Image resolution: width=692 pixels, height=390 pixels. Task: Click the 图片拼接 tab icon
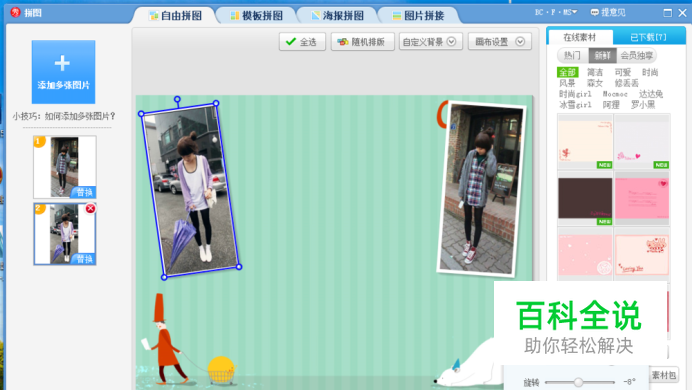pos(397,16)
